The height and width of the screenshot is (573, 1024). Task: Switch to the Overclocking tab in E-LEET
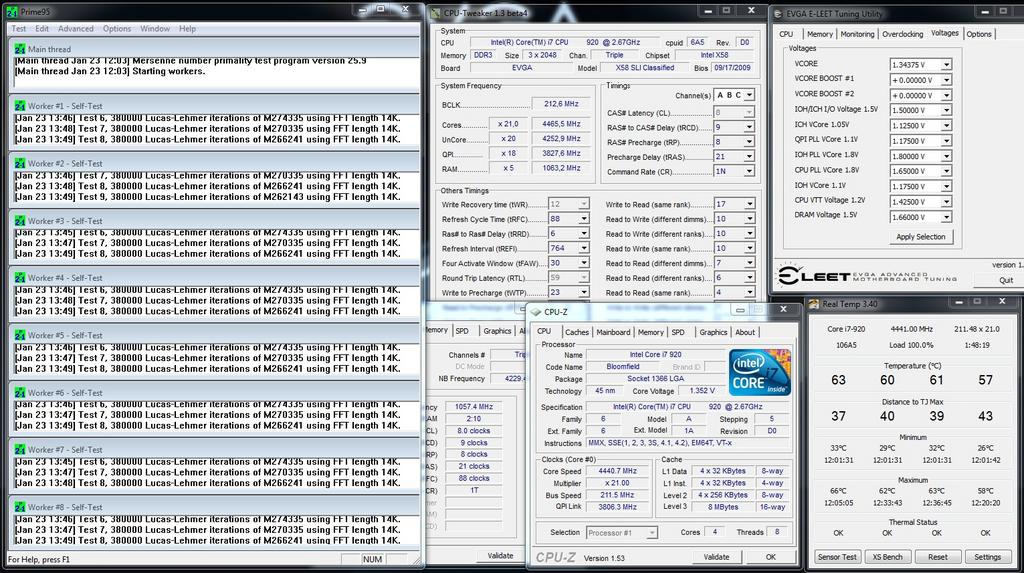(x=902, y=34)
